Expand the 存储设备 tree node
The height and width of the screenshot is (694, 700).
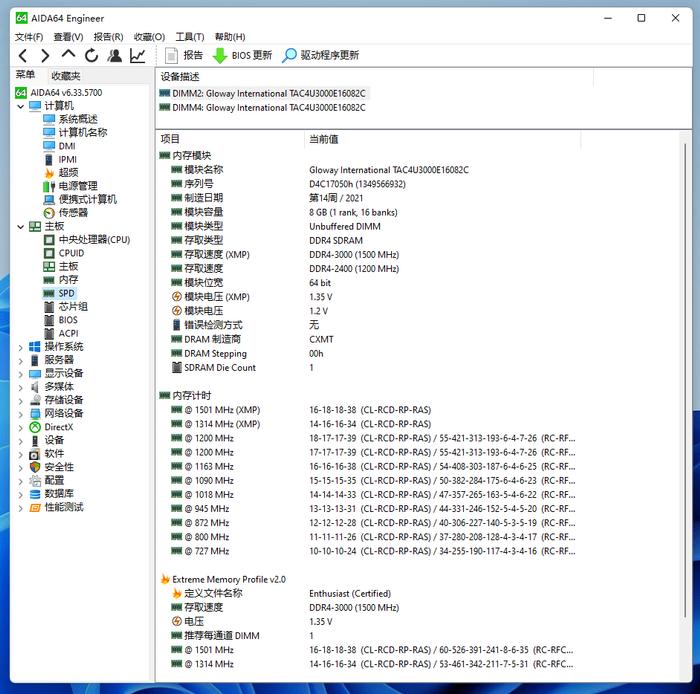coord(20,401)
